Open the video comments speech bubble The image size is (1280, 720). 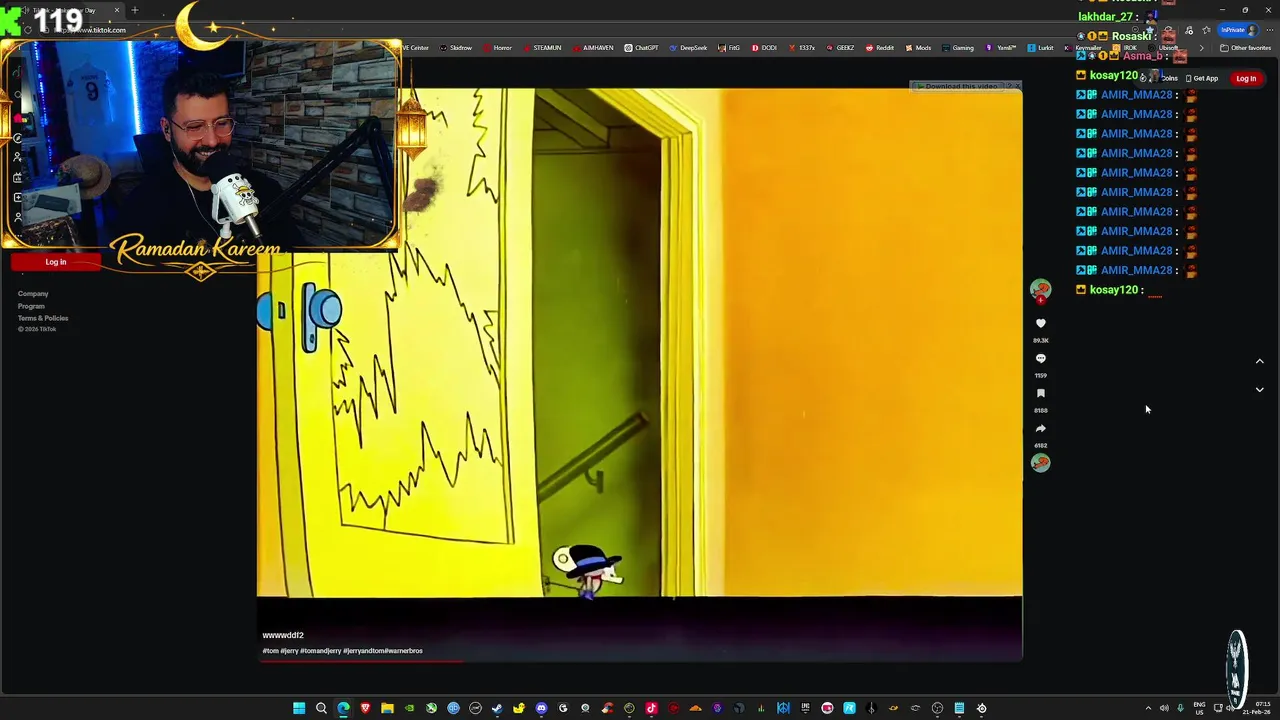click(1040, 358)
